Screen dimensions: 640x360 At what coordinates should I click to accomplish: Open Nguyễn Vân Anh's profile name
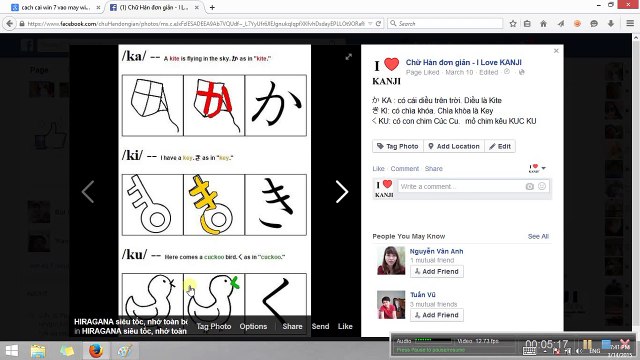(x=436, y=251)
